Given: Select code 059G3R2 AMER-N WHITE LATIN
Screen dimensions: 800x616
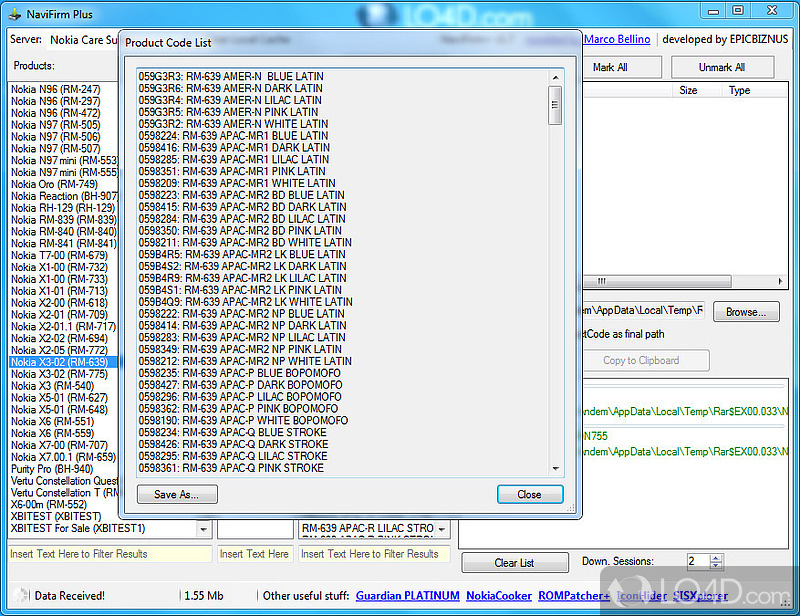Looking at the screenshot, I should pyautogui.click(x=233, y=124).
